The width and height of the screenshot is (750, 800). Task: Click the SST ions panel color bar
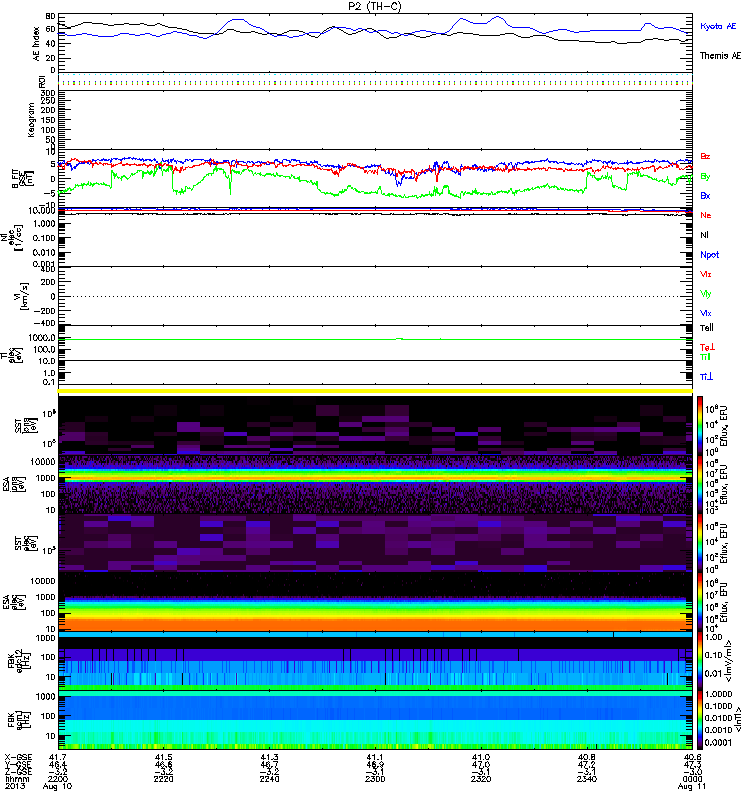pos(700,425)
